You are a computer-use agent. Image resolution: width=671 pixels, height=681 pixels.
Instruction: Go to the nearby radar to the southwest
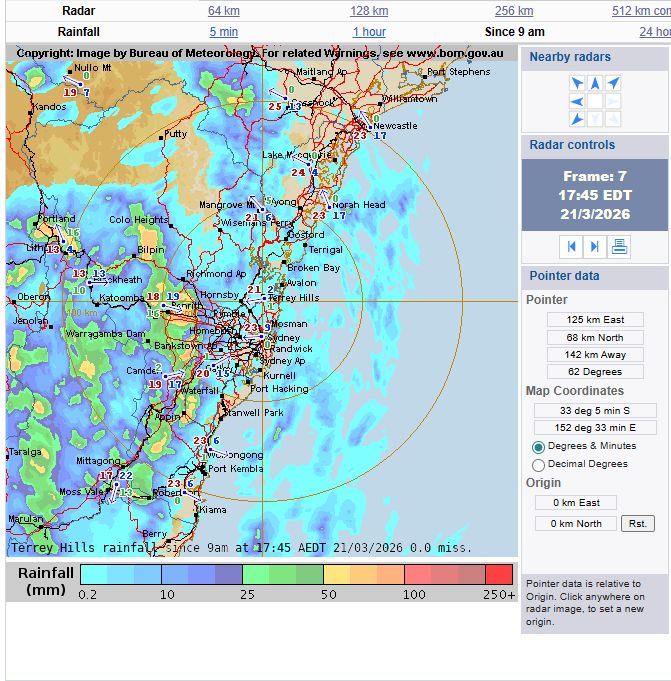(577, 119)
